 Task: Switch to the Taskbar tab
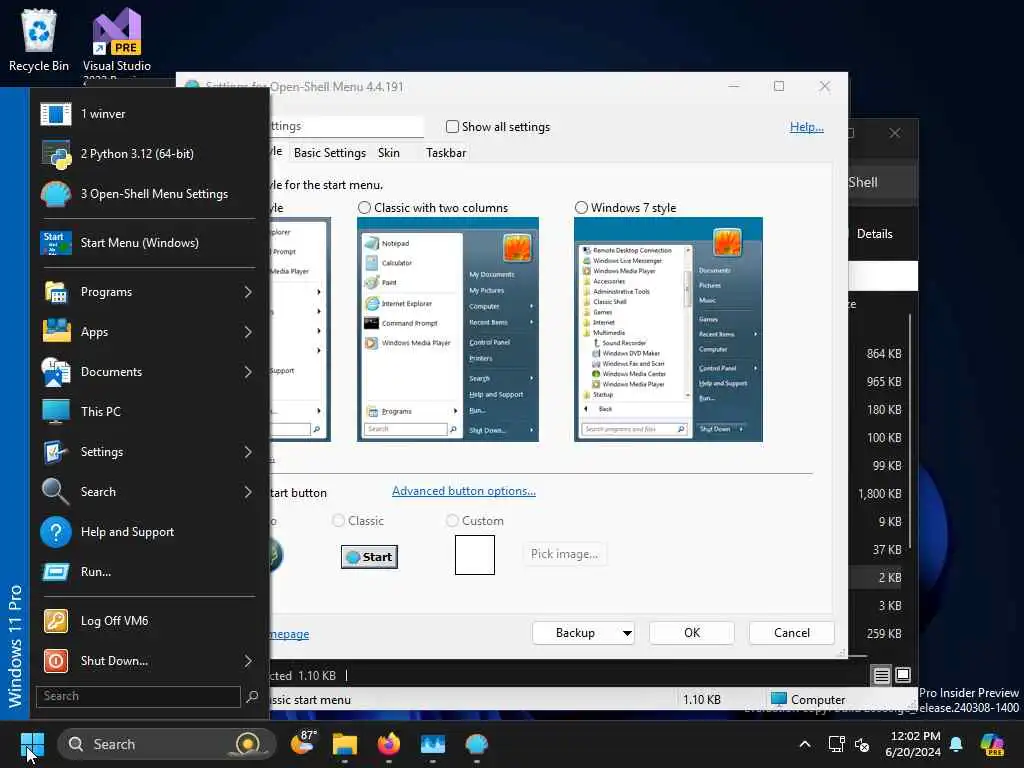click(446, 153)
